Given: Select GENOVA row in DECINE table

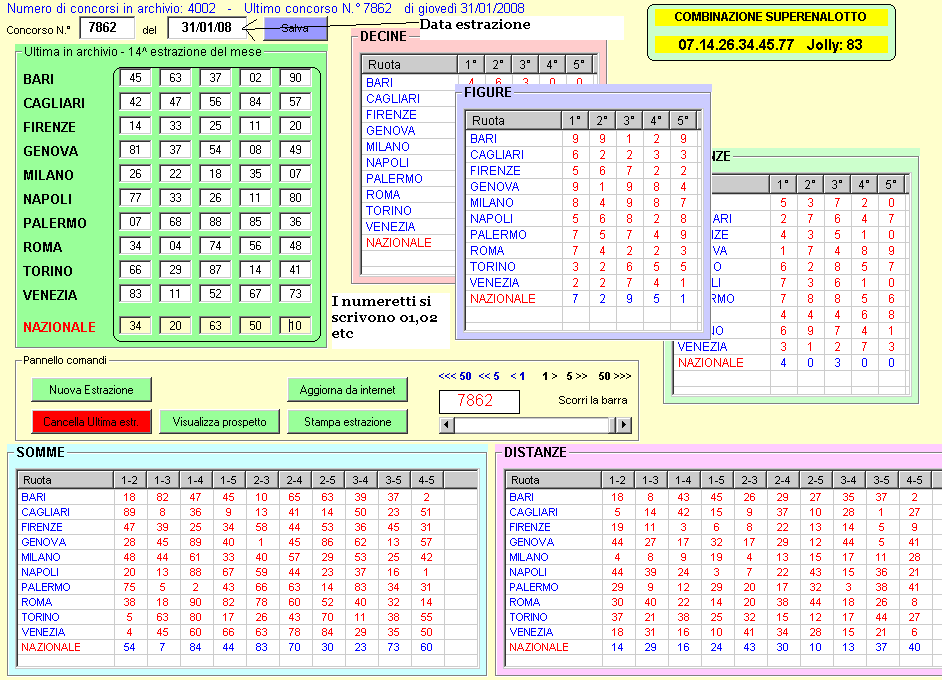Looking at the screenshot, I should pos(409,130).
